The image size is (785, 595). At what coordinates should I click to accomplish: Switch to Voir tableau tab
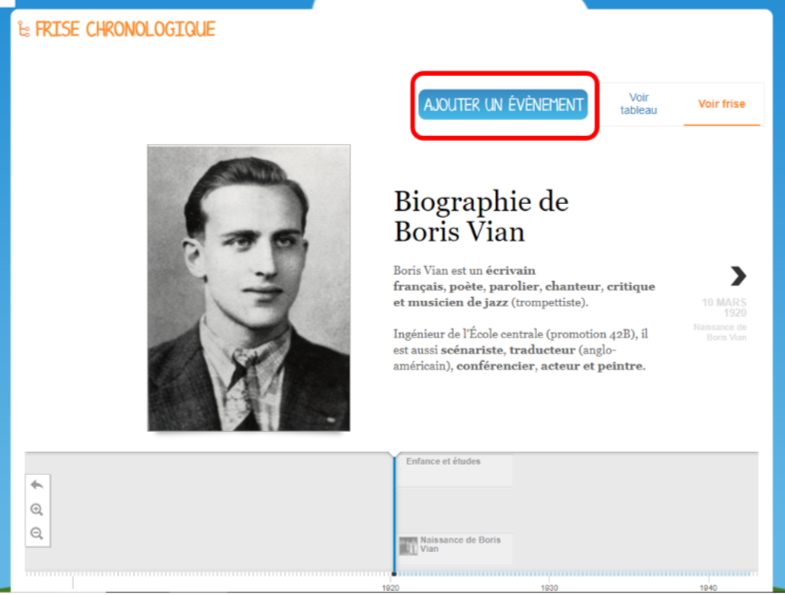[639, 104]
